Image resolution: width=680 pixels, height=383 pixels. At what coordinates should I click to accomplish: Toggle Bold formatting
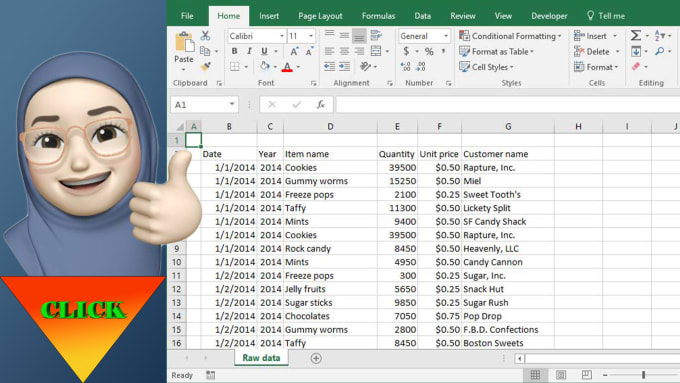[235, 51]
